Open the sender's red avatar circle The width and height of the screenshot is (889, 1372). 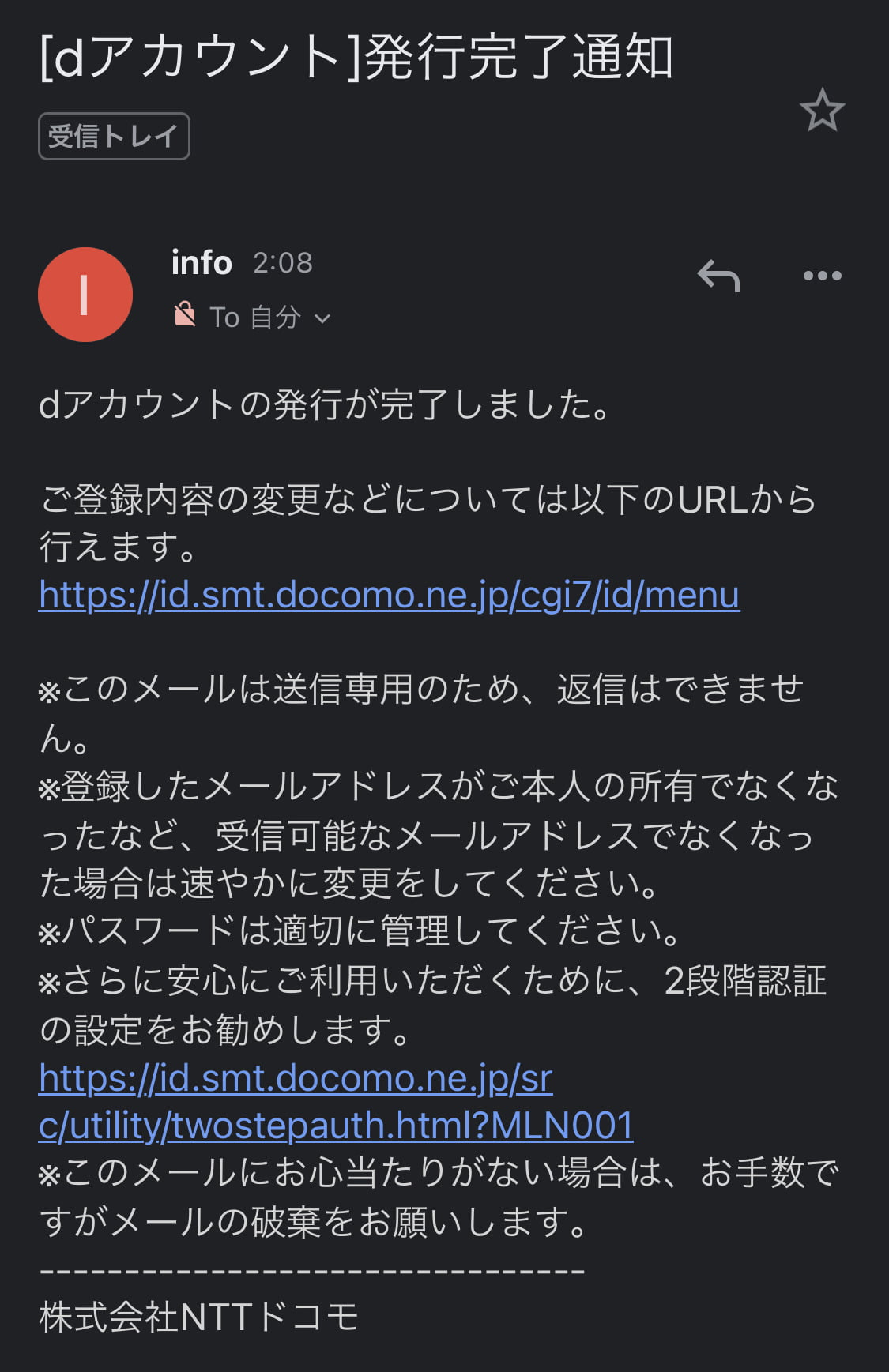[x=85, y=295]
